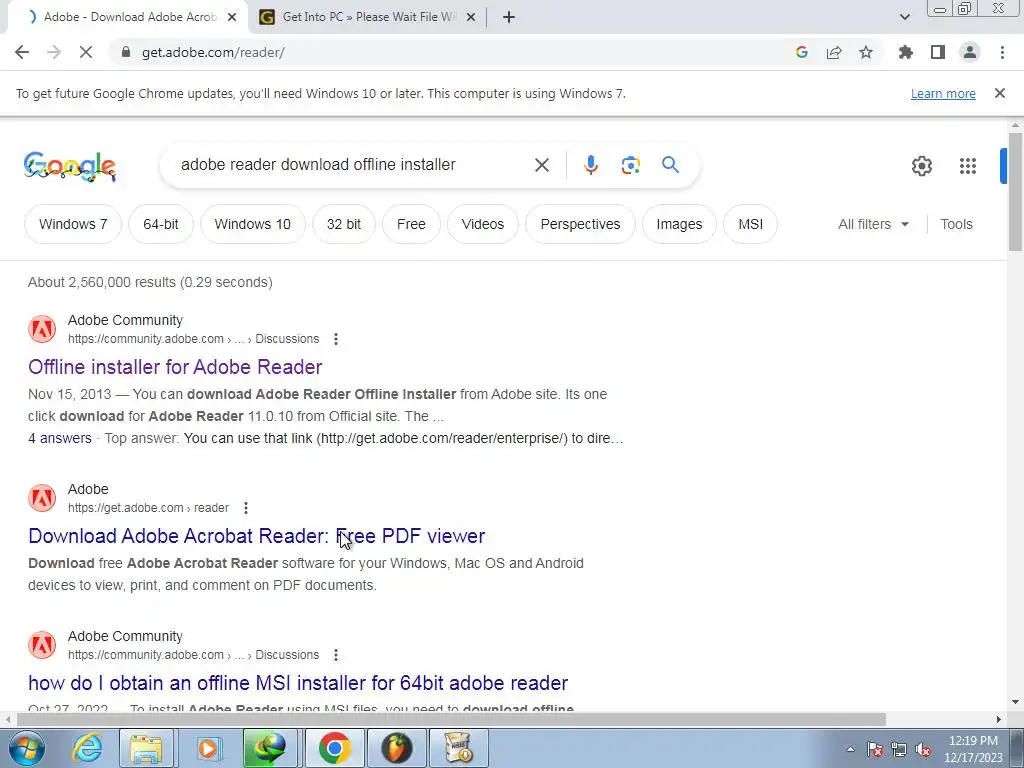Image resolution: width=1024 pixels, height=768 pixels.
Task: Expand the All filters dropdown
Action: 873,224
